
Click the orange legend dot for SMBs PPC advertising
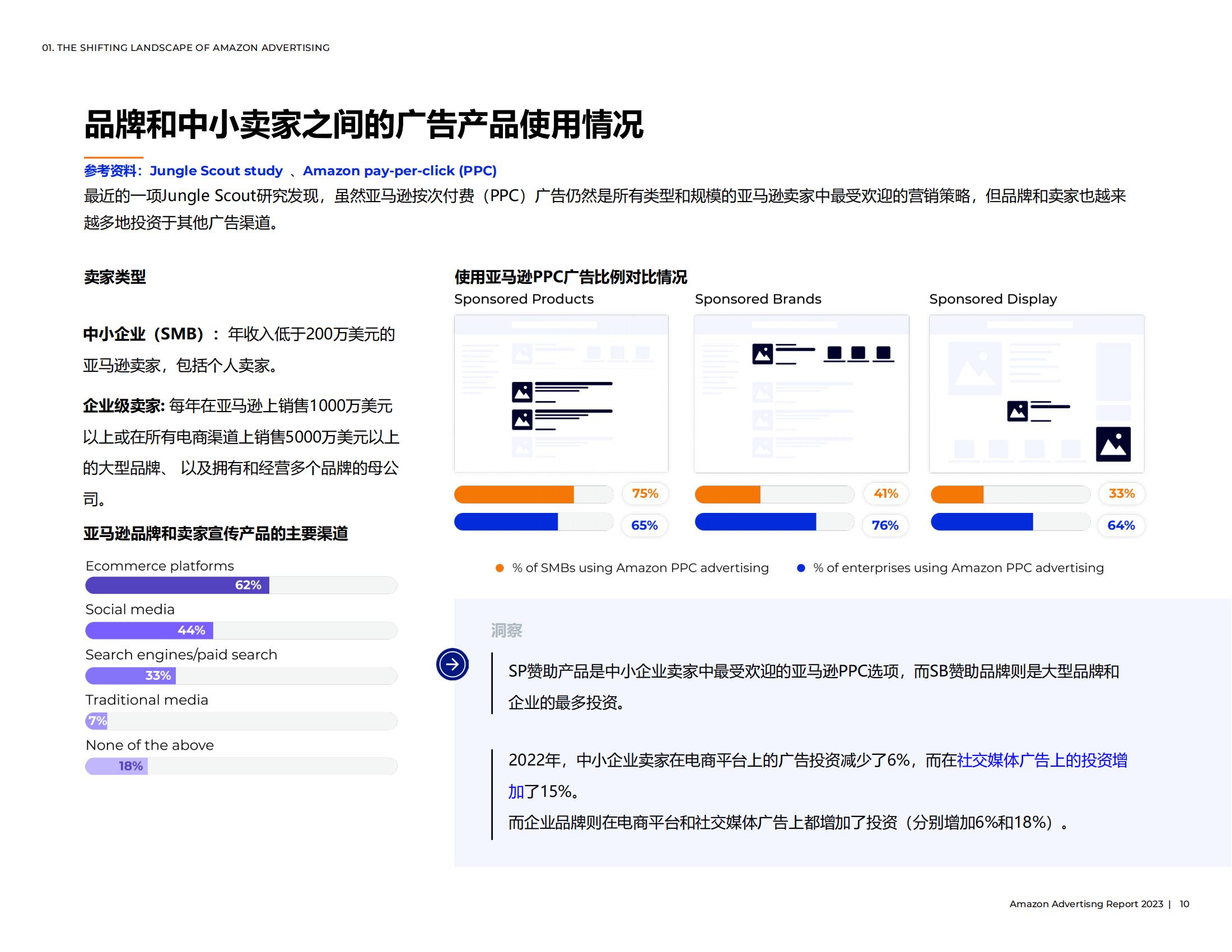tap(499, 568)
